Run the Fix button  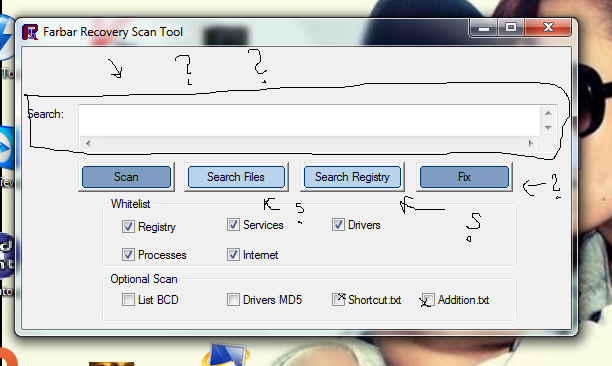click(x=464, y=177)
